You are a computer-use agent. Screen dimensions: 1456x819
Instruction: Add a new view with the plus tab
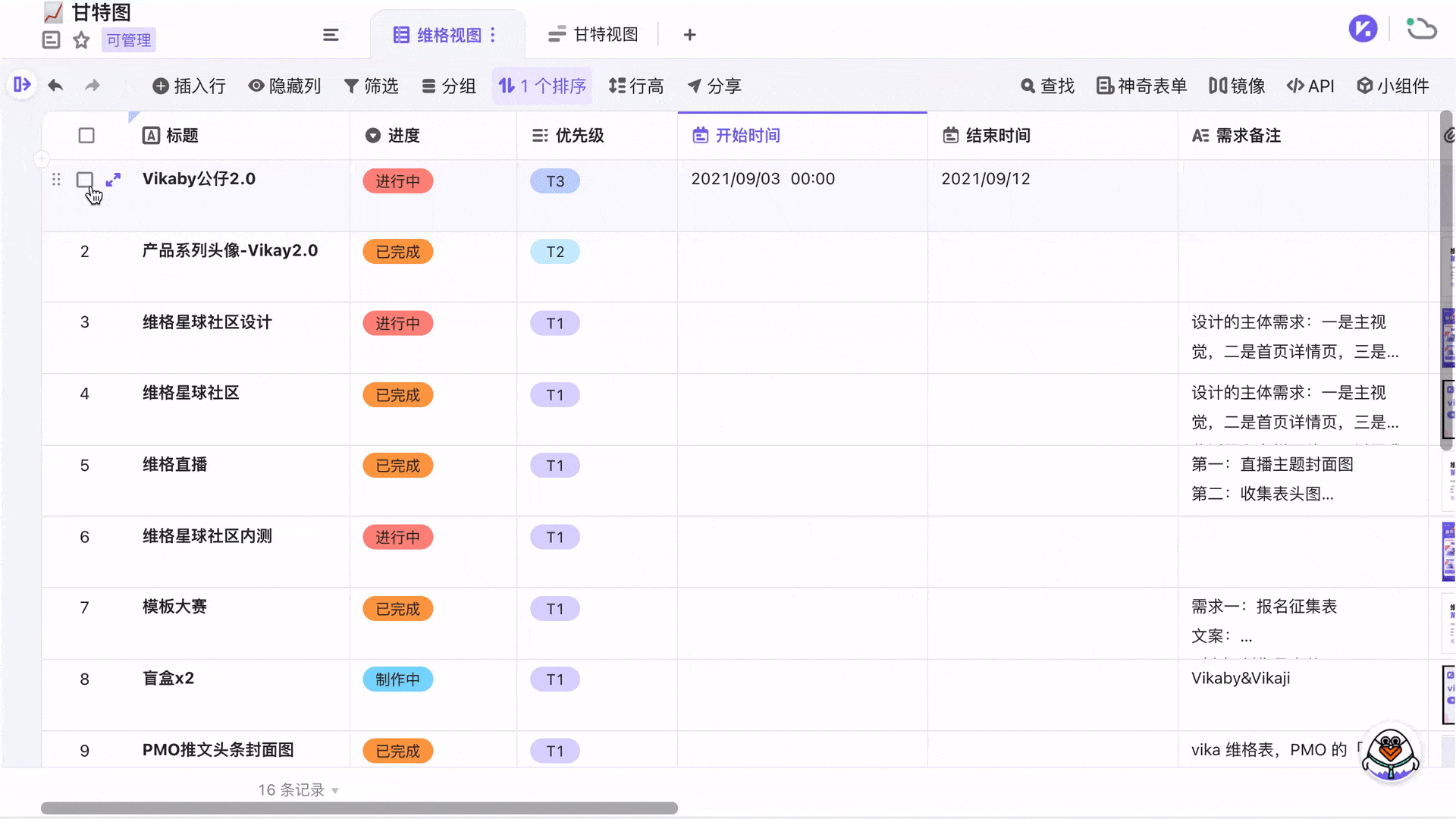[x=689, y=34]
